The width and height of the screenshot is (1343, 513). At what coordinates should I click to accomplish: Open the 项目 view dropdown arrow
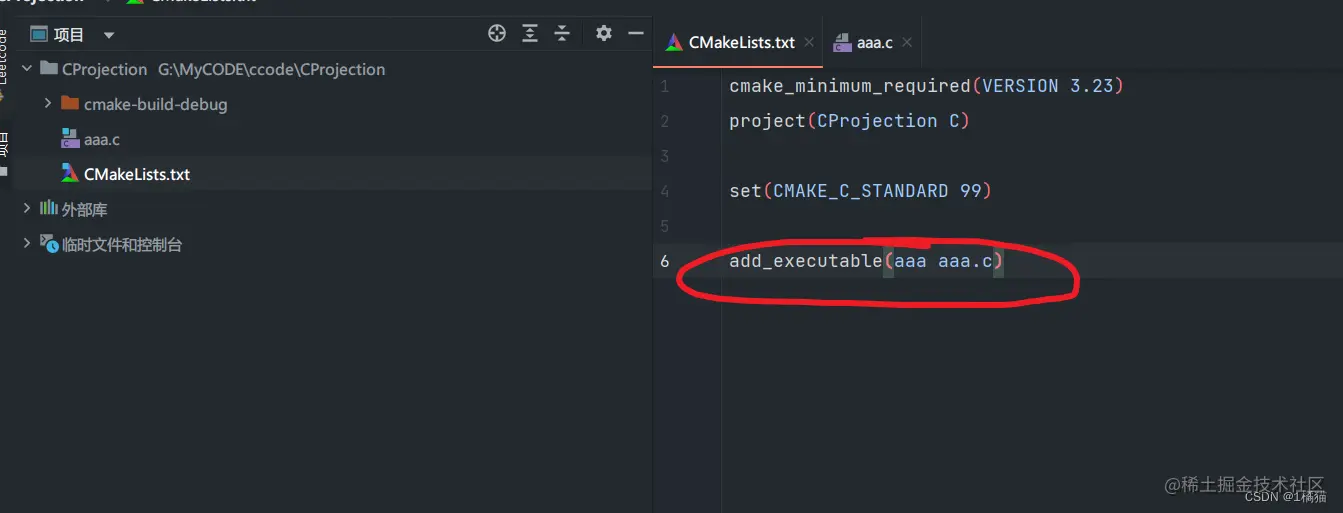point(109,36)
